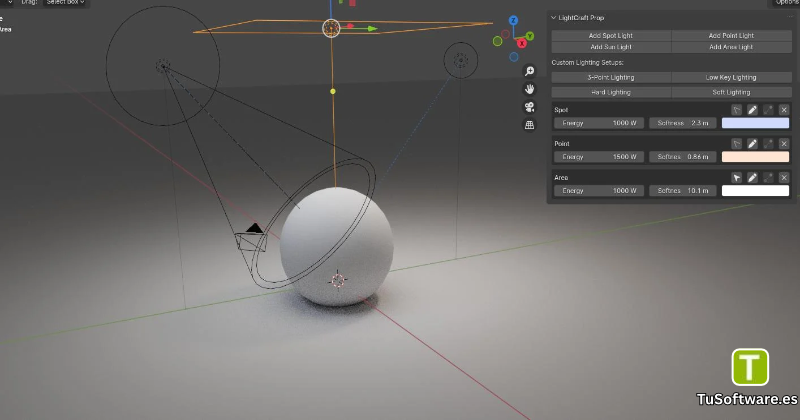Select the Spot light via cursor icon
Image resolution: width=800 pixels, height=420 pixels.
[x=736, y=110]
